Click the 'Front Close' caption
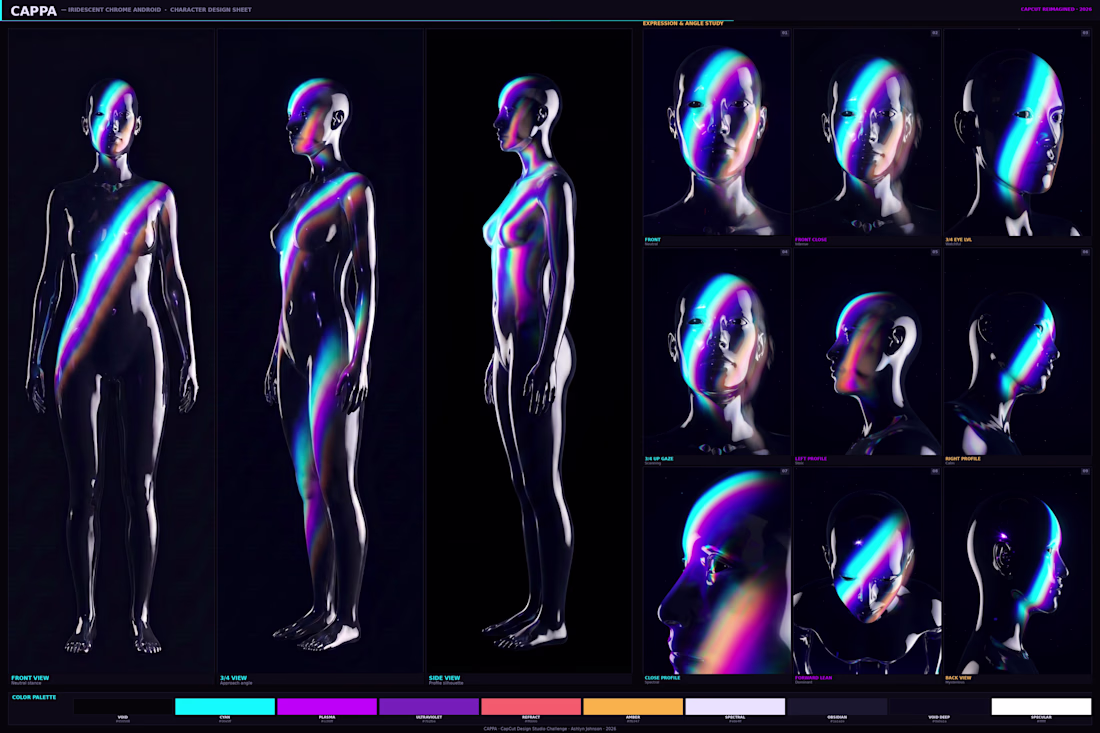1100x733 pixels. pyautogui.click(x=811, y=239)
